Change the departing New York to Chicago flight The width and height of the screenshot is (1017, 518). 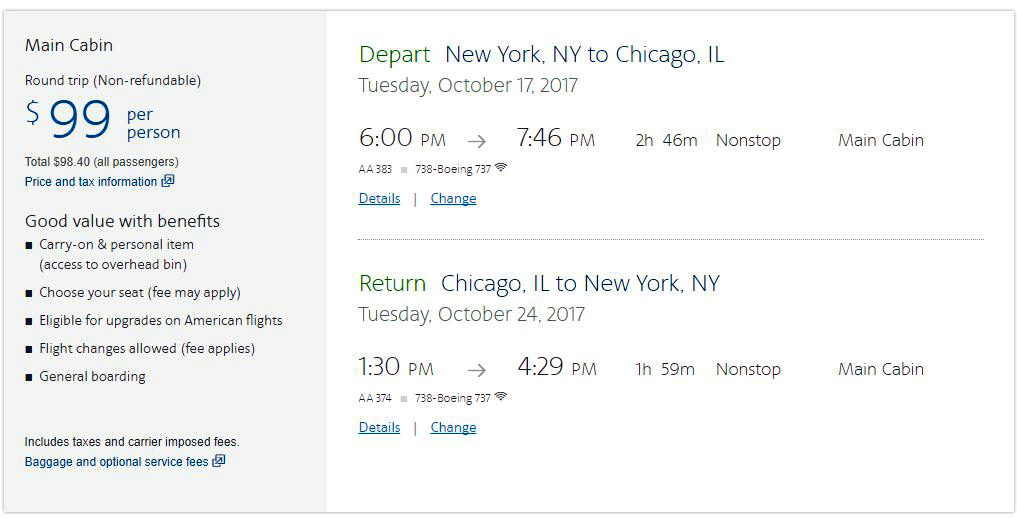click(x=453, y=198)
